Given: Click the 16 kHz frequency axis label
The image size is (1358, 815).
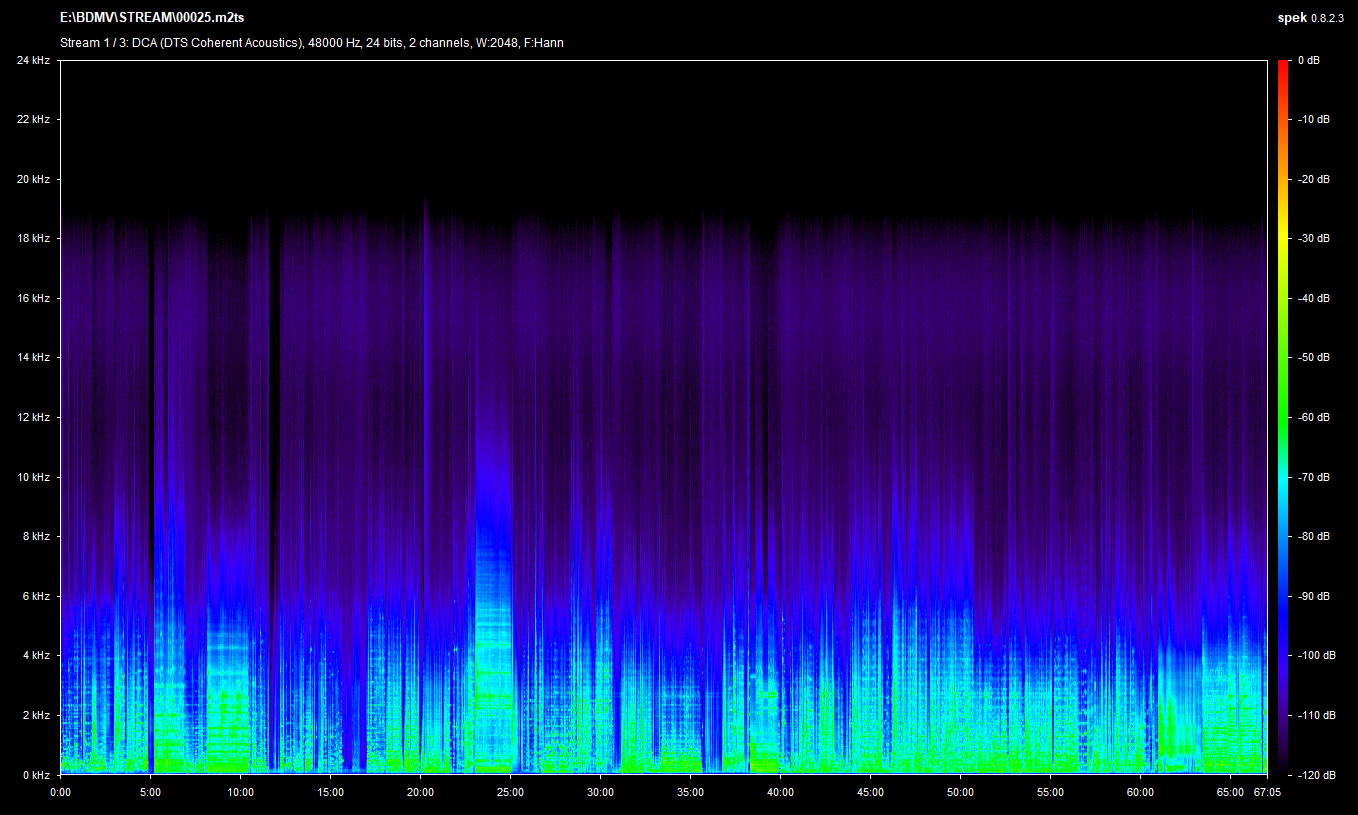Looking at the screenshot, I should point(32,298).
